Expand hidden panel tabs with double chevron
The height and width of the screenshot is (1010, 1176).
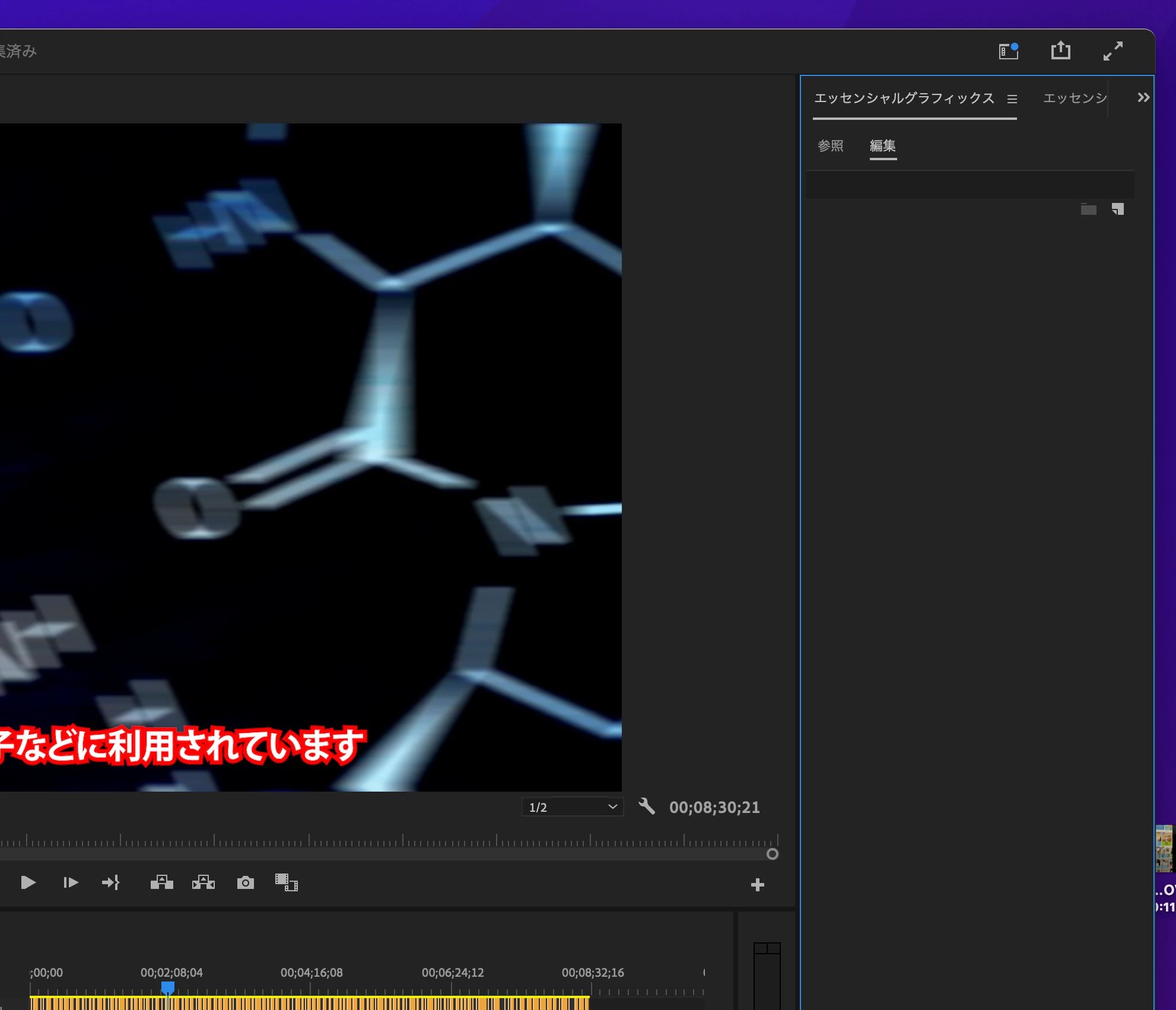[x=1143, y=98]
